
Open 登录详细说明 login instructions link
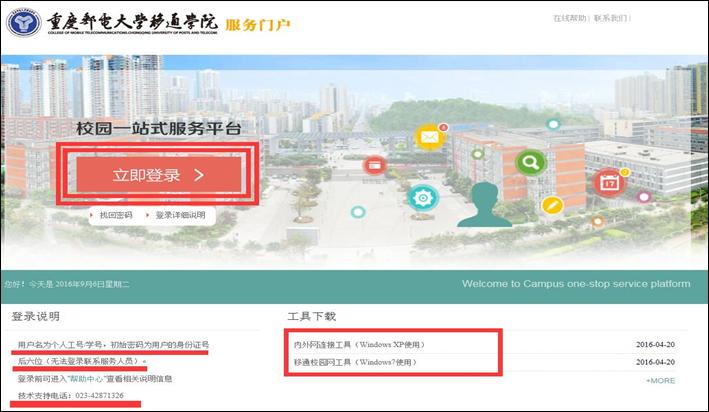tap(180, 215)
